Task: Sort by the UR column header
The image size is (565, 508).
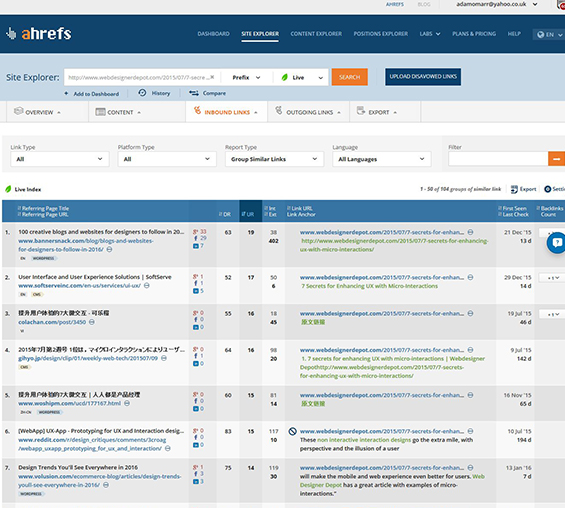Action: (248, 214)
